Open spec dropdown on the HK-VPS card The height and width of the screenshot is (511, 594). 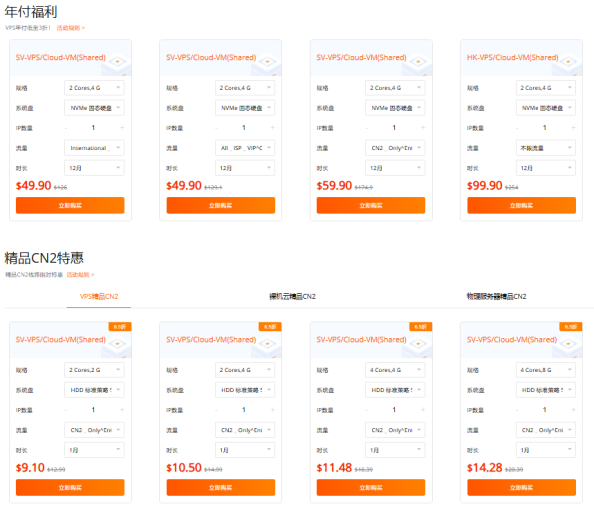tap(546, 88)
